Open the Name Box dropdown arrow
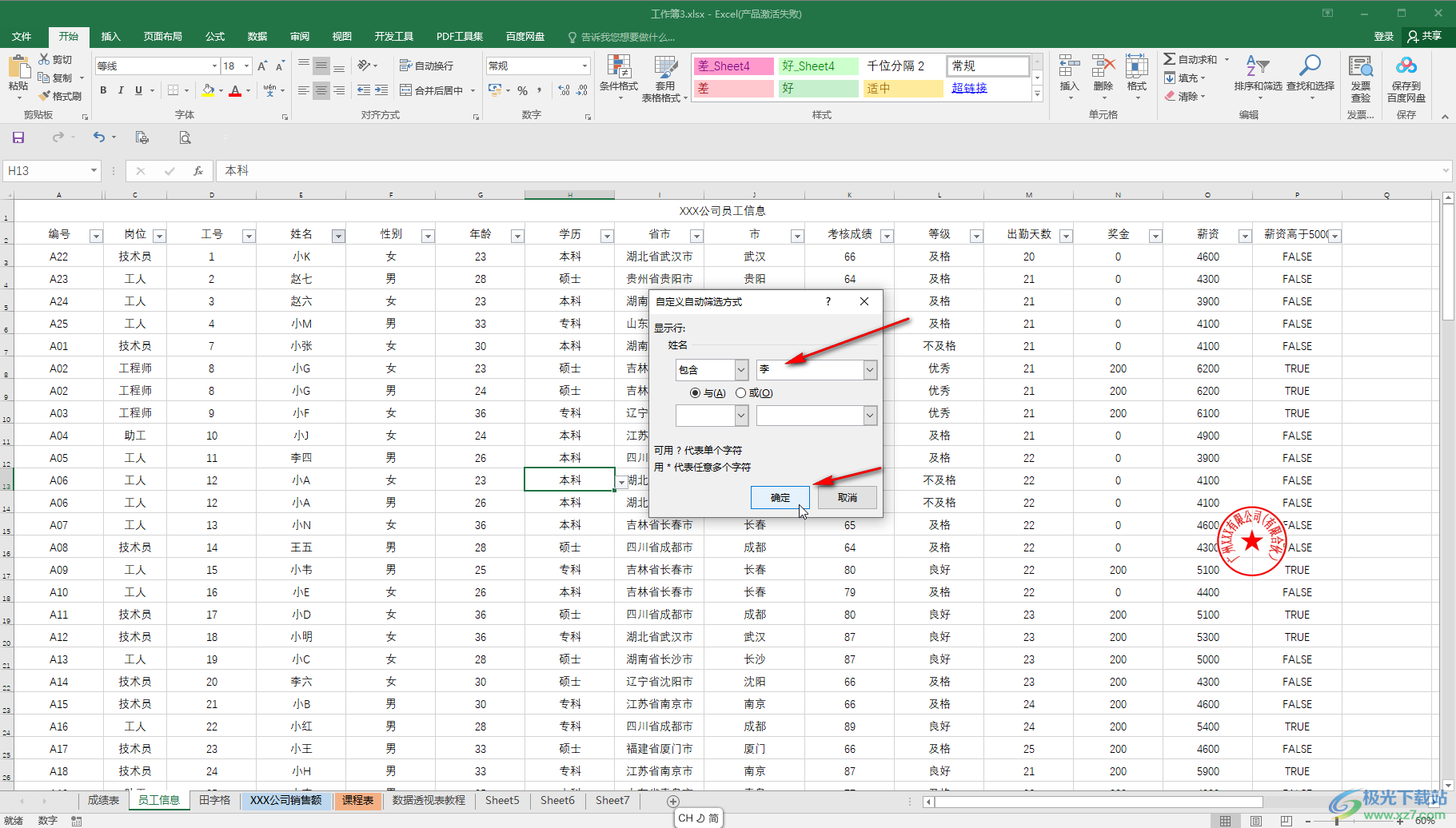 [94, 171]
